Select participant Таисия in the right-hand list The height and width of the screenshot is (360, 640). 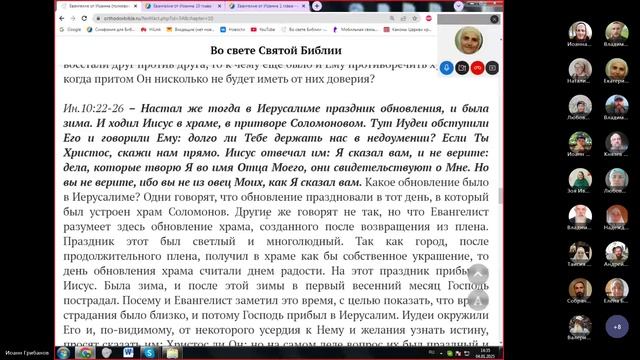tap(580, 253)
